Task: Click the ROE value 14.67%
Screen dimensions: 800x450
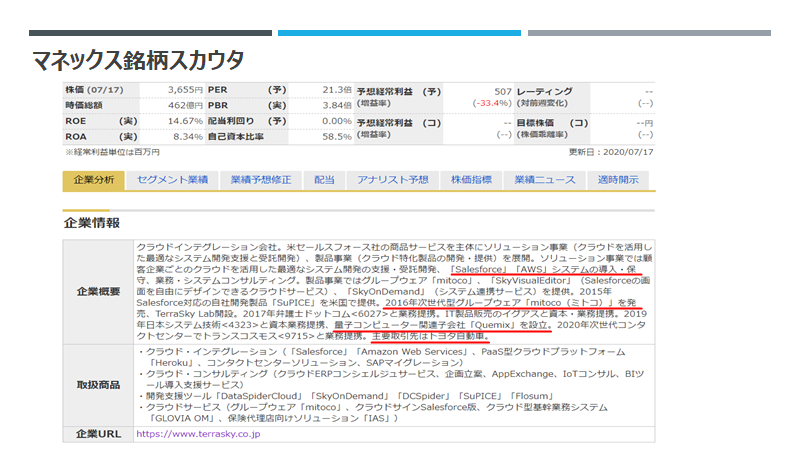Action: tap(185, 121)
